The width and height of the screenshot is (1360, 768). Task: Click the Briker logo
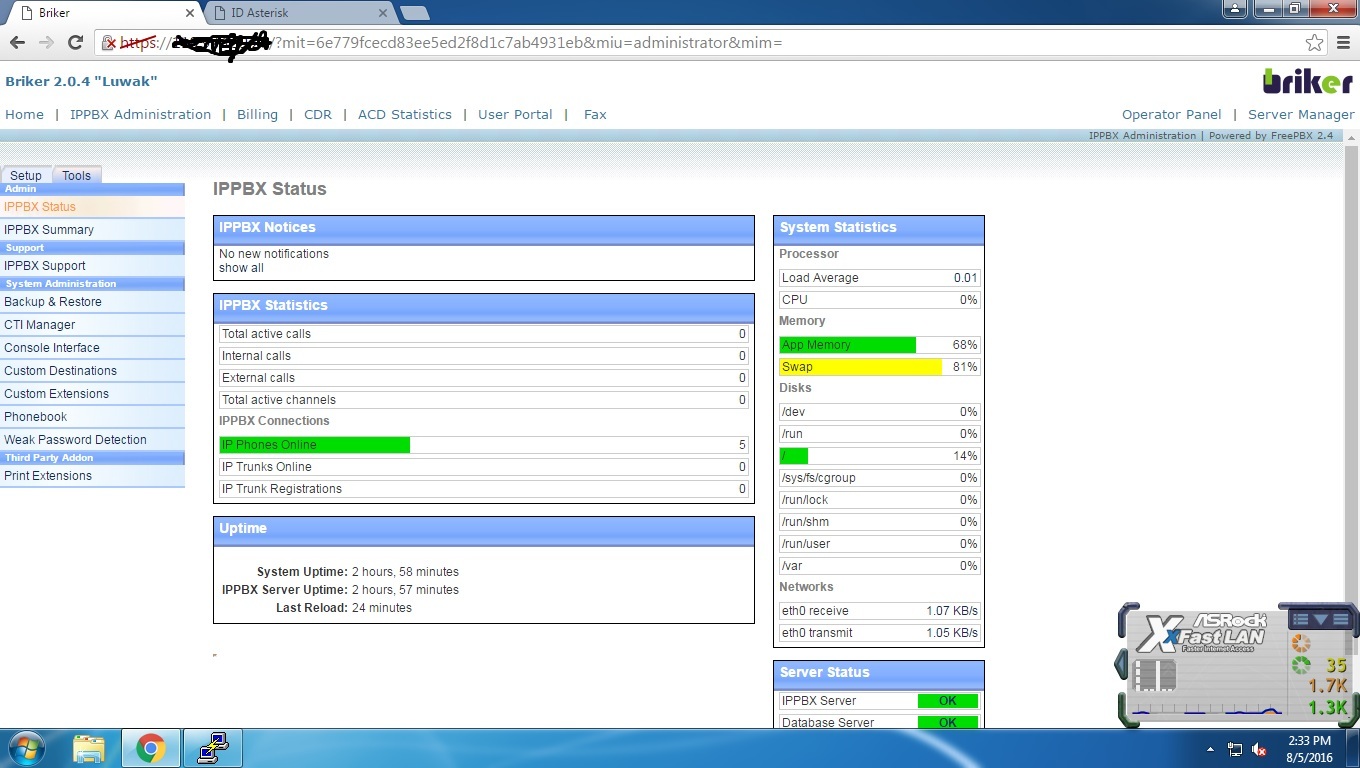[x=1307, y=81]
